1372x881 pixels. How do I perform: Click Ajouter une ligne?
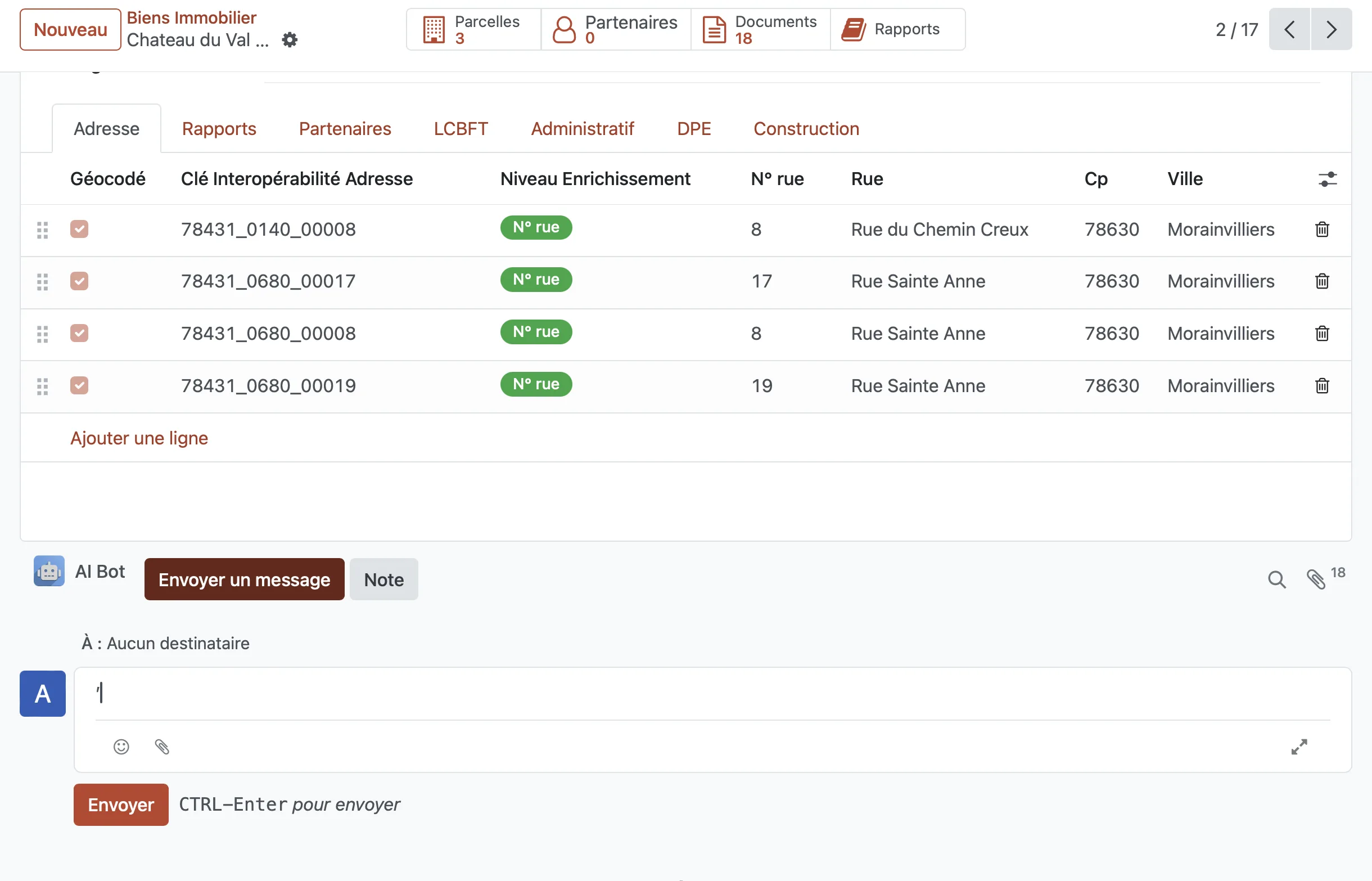click(x=139, y=438)
